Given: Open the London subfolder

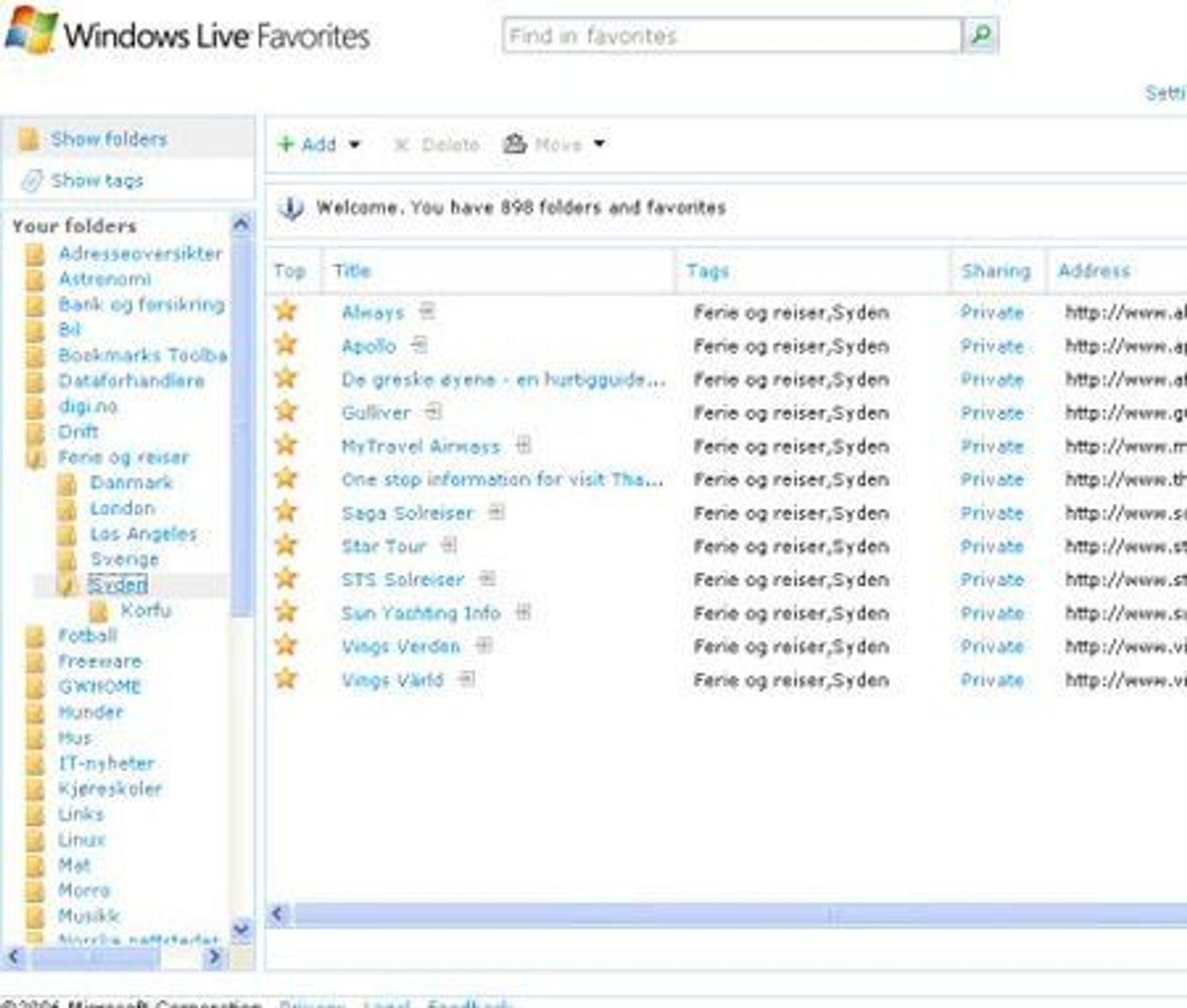Looking at the screenshot, I should [x=122, y=509].
